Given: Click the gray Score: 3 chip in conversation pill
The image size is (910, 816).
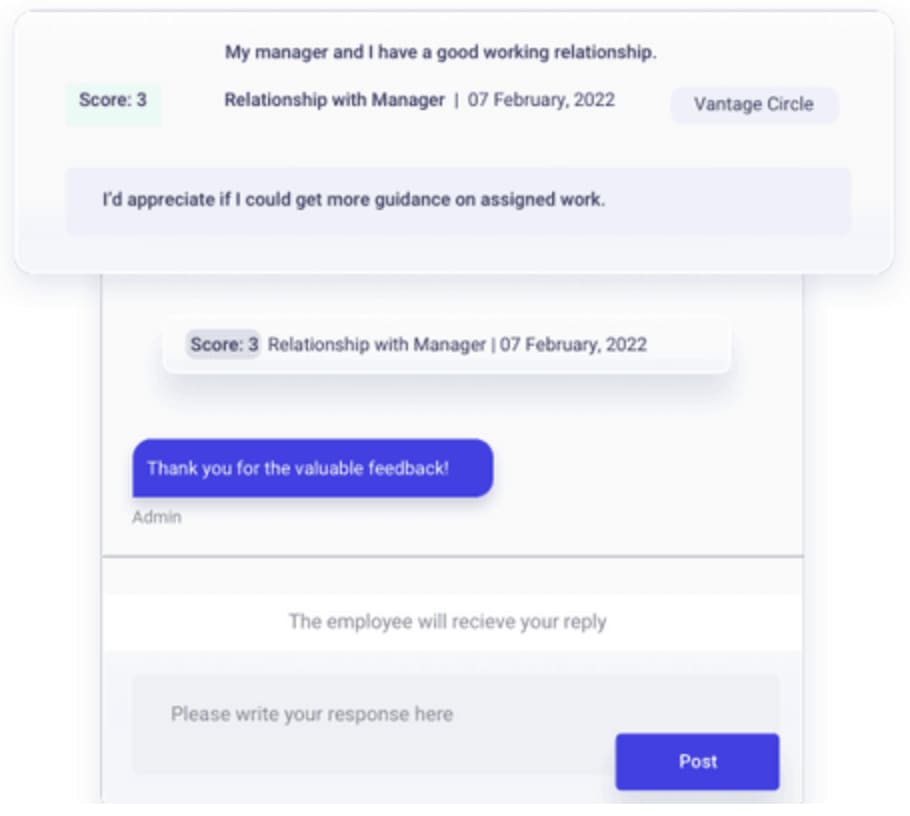Looking at the screenshot, I should click(224, 345).
